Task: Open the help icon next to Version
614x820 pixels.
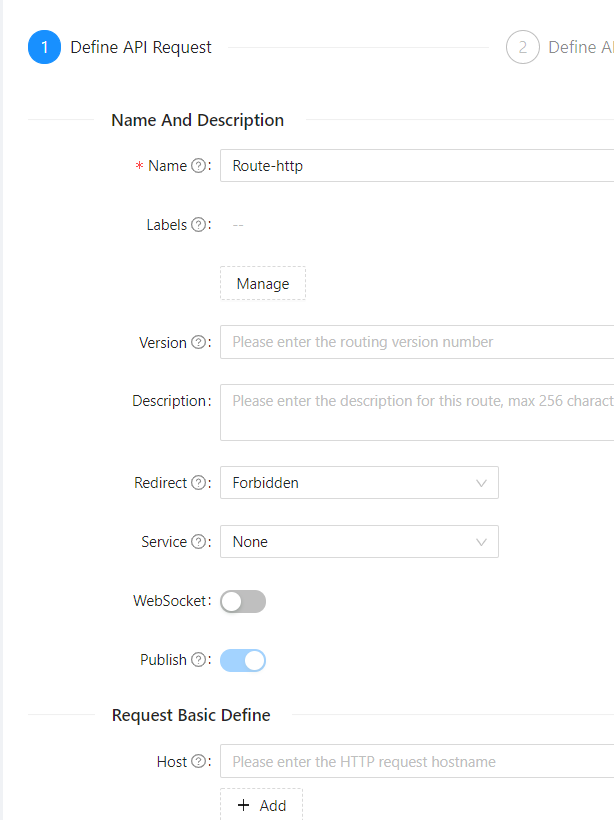Action: 198,343
